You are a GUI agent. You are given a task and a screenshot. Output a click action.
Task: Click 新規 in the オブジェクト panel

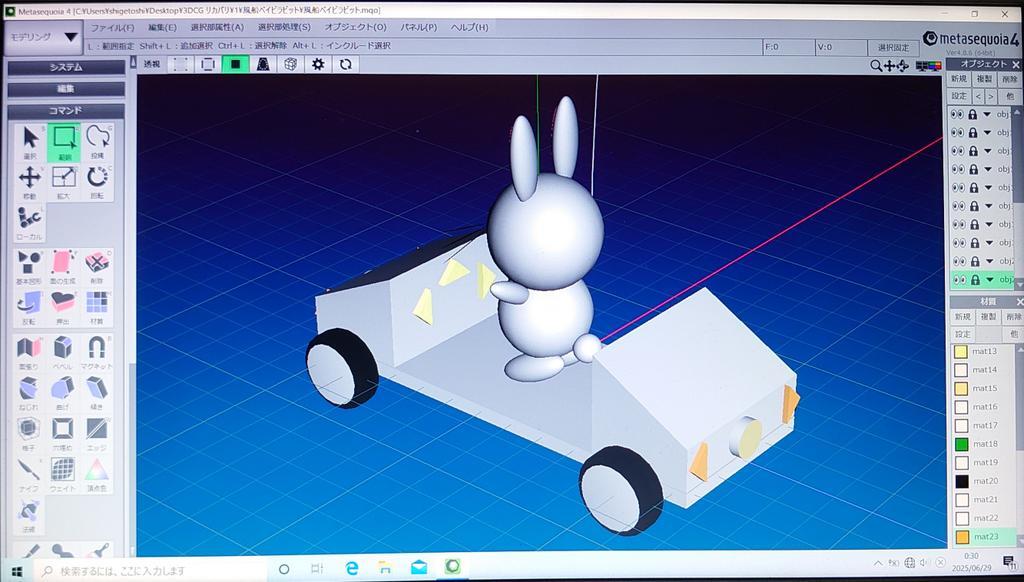coord(959,79)
